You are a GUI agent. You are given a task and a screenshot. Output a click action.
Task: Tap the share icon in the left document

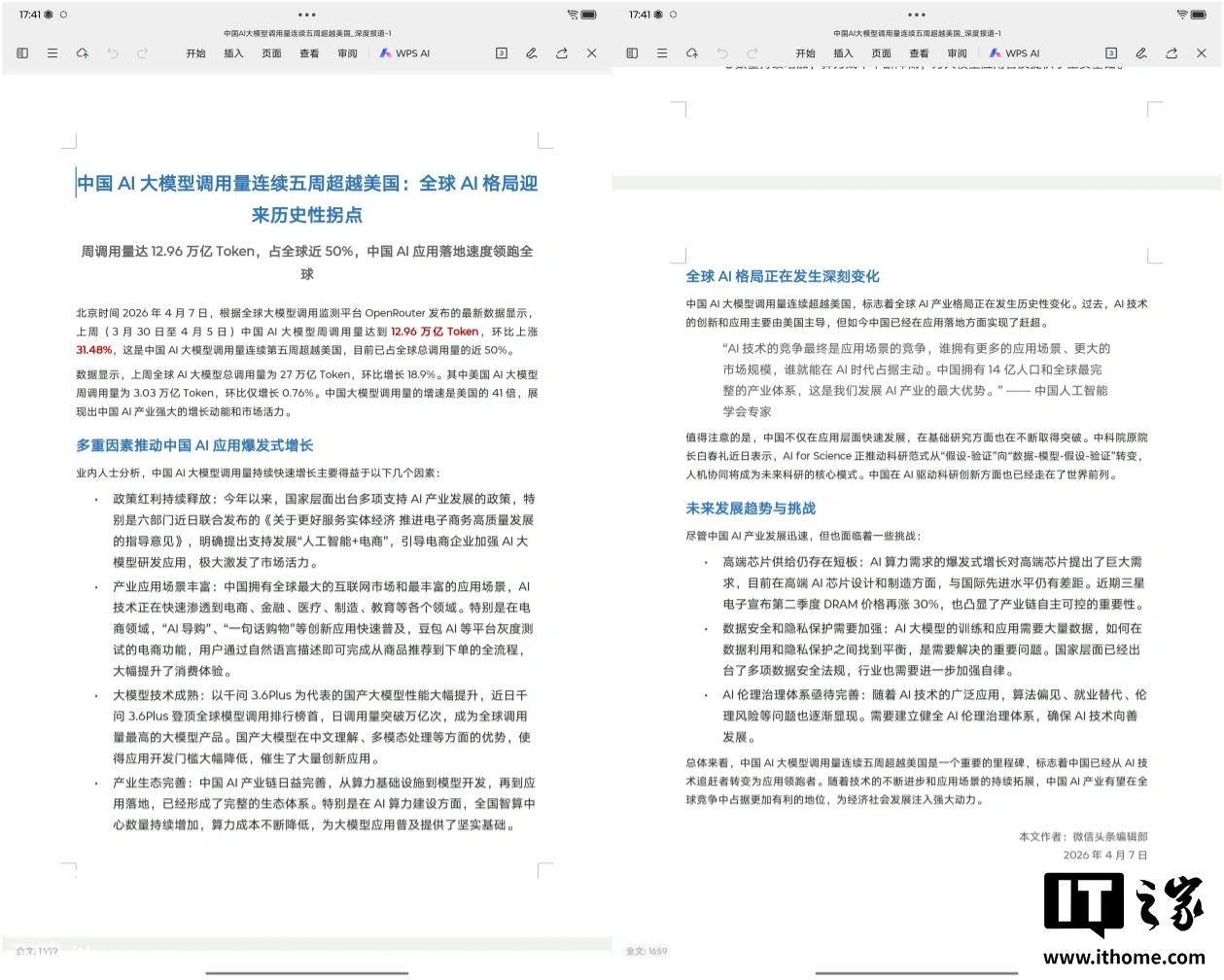coord(561,53)
